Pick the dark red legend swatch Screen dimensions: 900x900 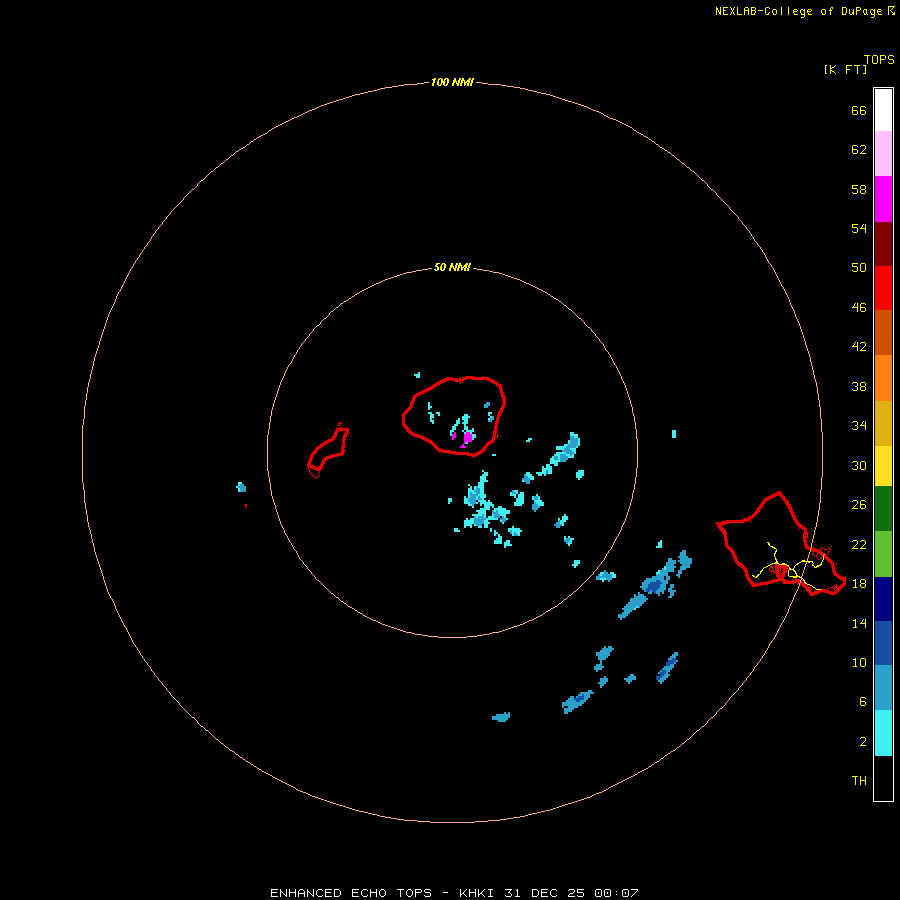click(883, 243)
